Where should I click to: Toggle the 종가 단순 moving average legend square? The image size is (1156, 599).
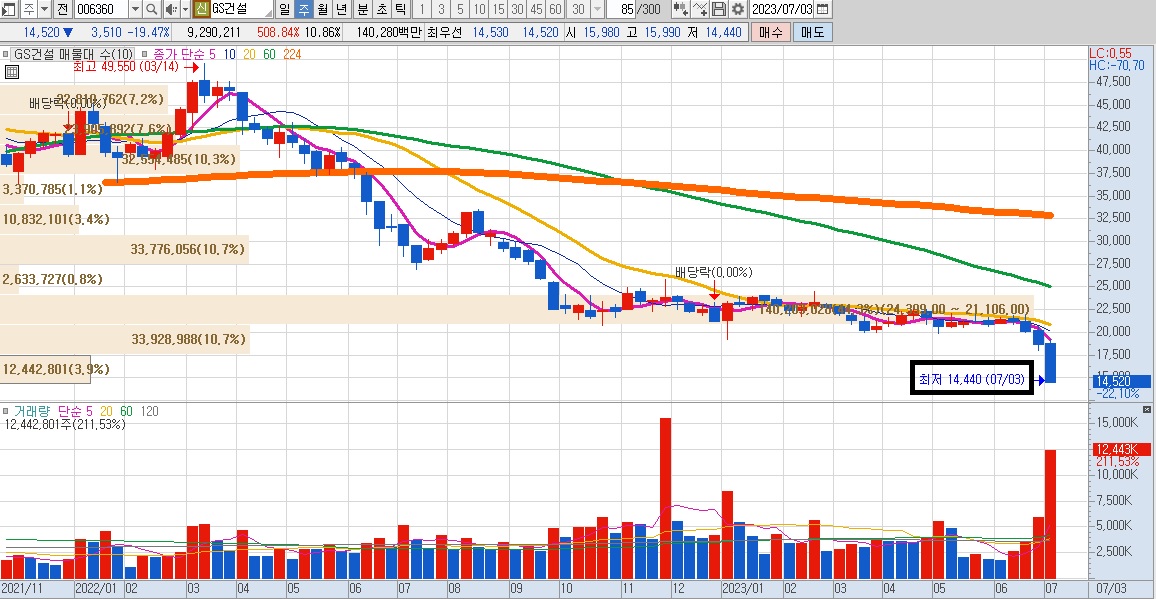[x=144, y=54]
